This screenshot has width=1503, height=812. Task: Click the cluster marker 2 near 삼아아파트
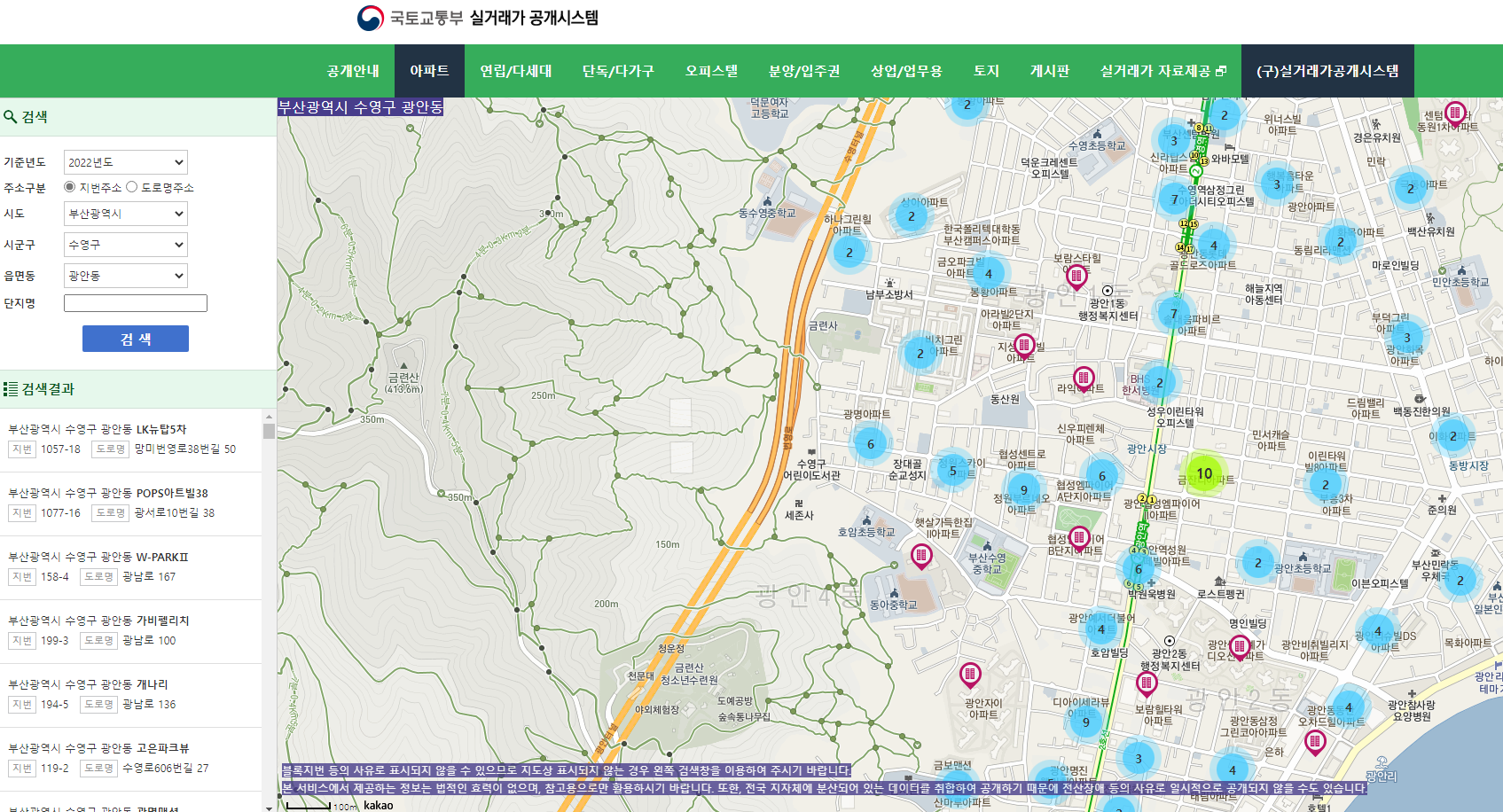point(912,216)
